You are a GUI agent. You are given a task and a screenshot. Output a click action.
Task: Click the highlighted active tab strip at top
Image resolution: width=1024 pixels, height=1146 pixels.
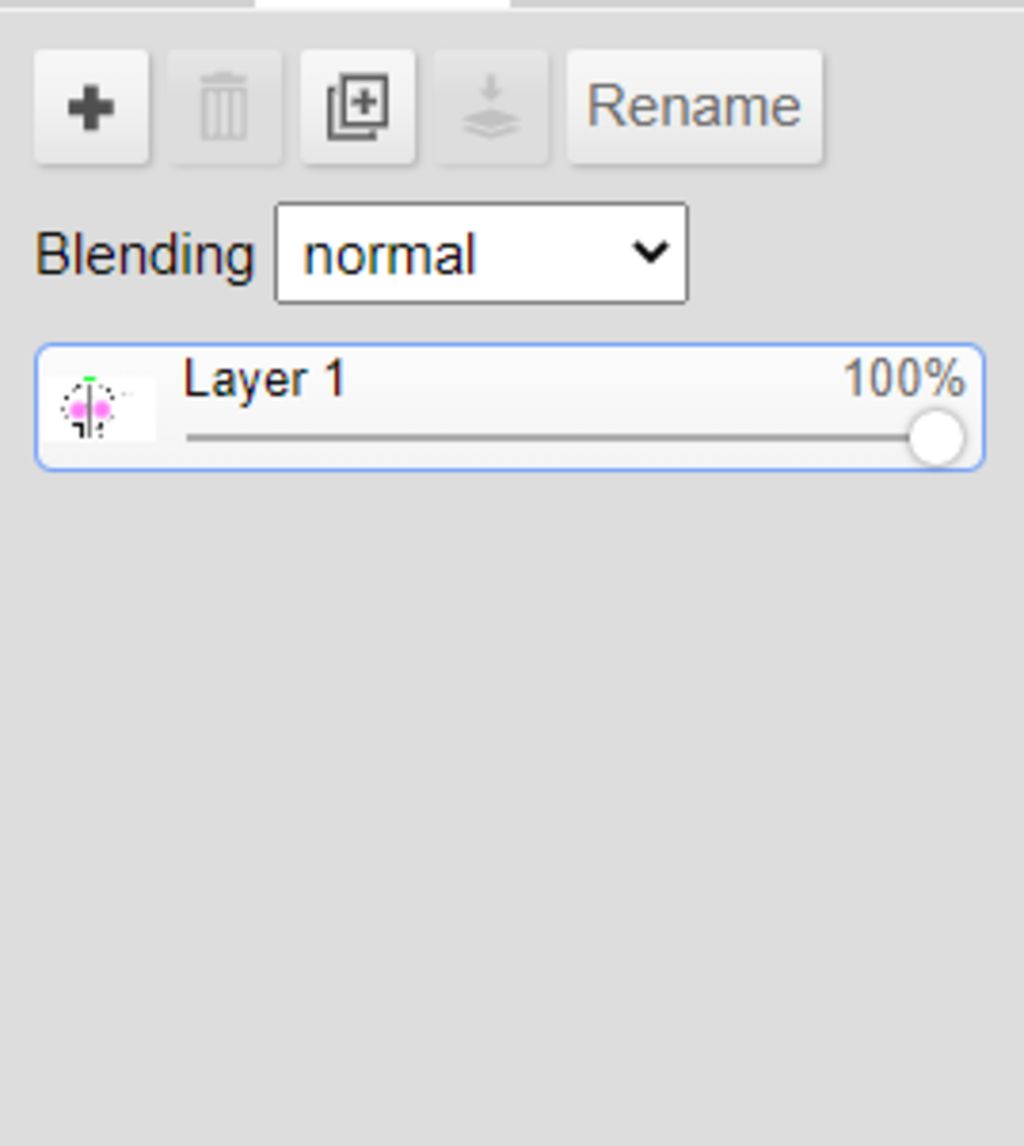pos(382,4)
